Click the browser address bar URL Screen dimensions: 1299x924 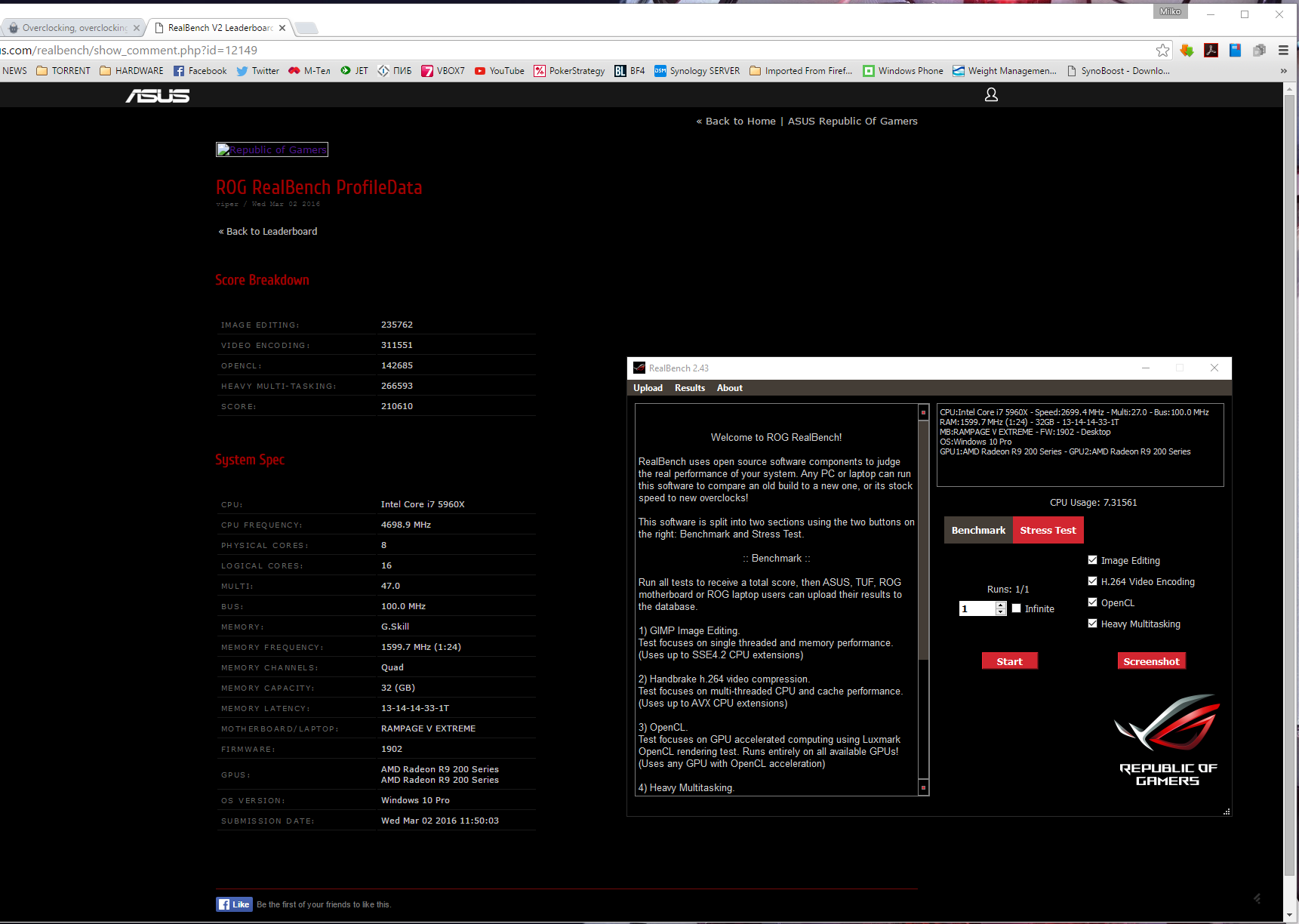pyautogui.click(x=128, y=51)
